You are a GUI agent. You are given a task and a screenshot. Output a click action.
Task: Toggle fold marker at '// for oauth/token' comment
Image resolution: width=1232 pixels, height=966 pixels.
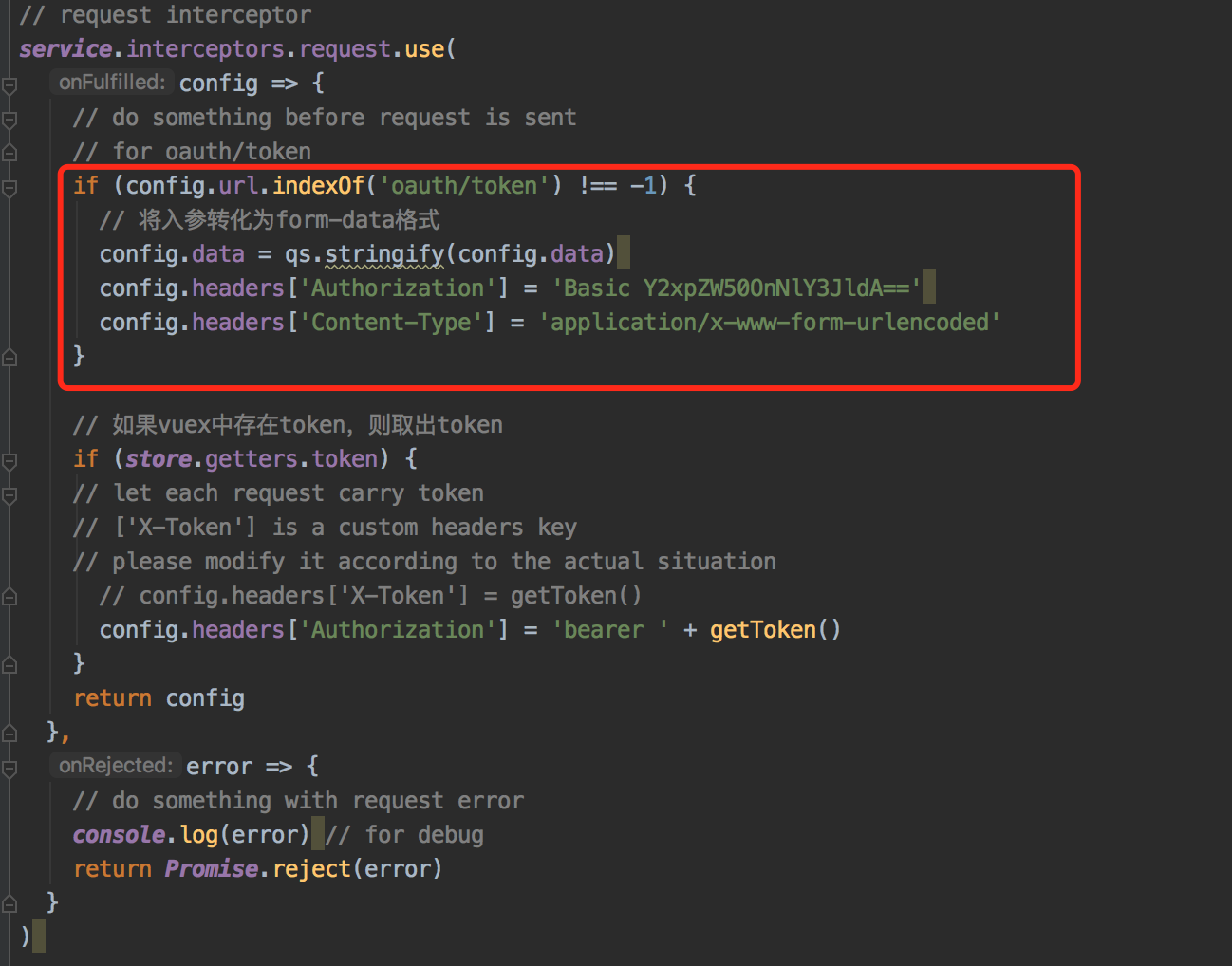[9, 152]
